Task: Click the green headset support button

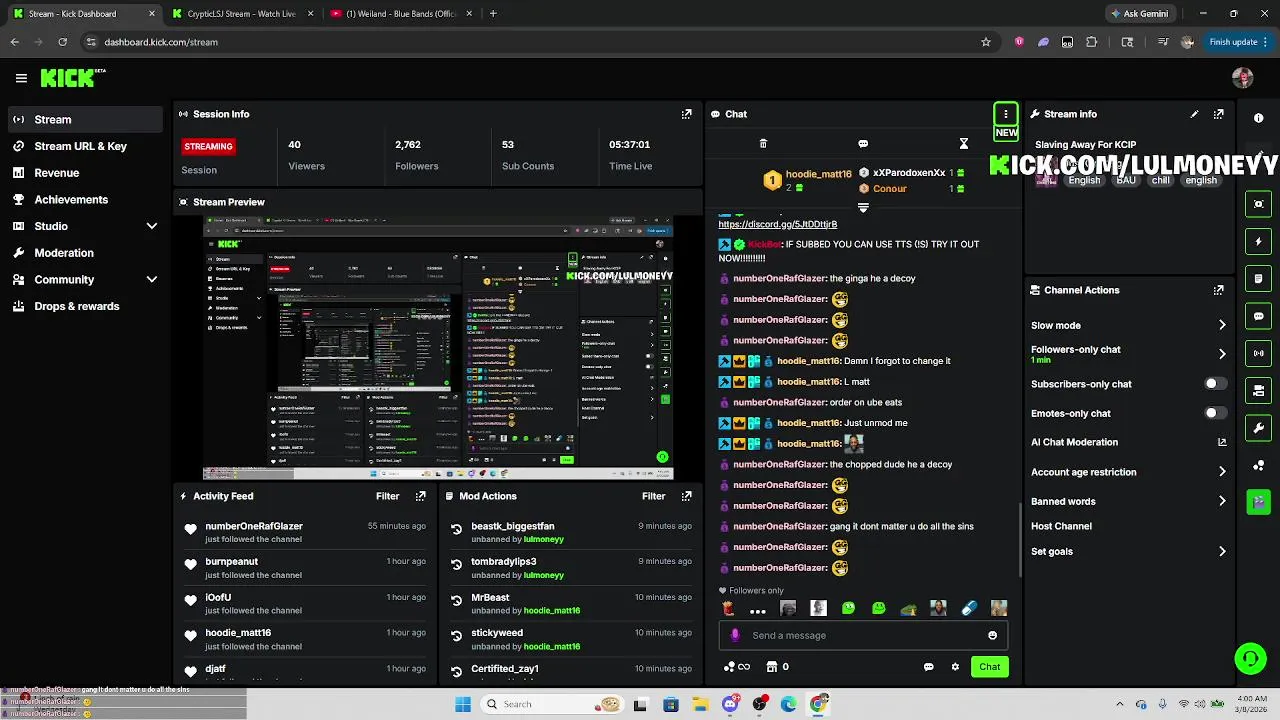Action: click(x=1250, y=658)
